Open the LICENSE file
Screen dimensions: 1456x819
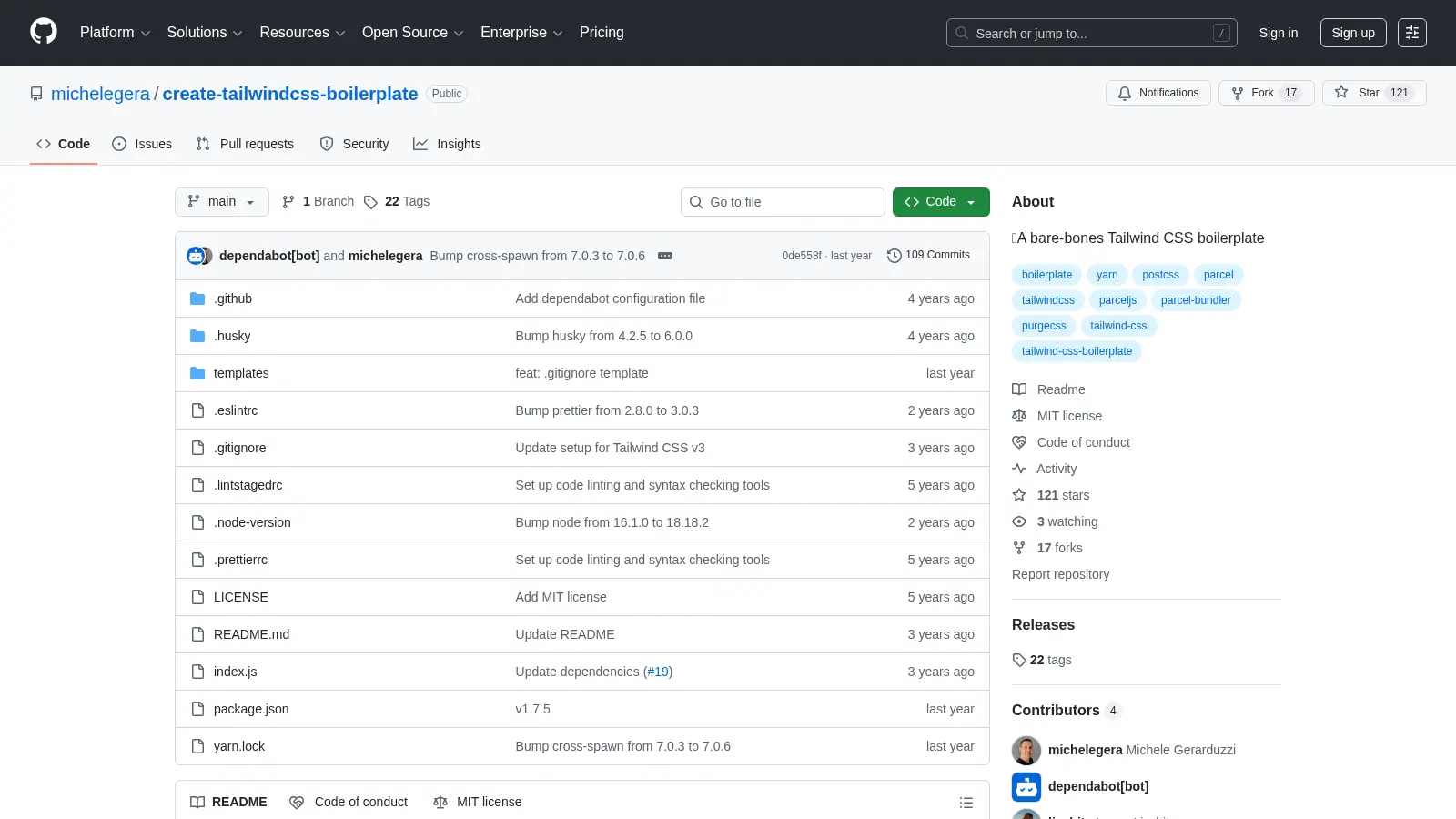pyautogui.click(x=241, y=597)
